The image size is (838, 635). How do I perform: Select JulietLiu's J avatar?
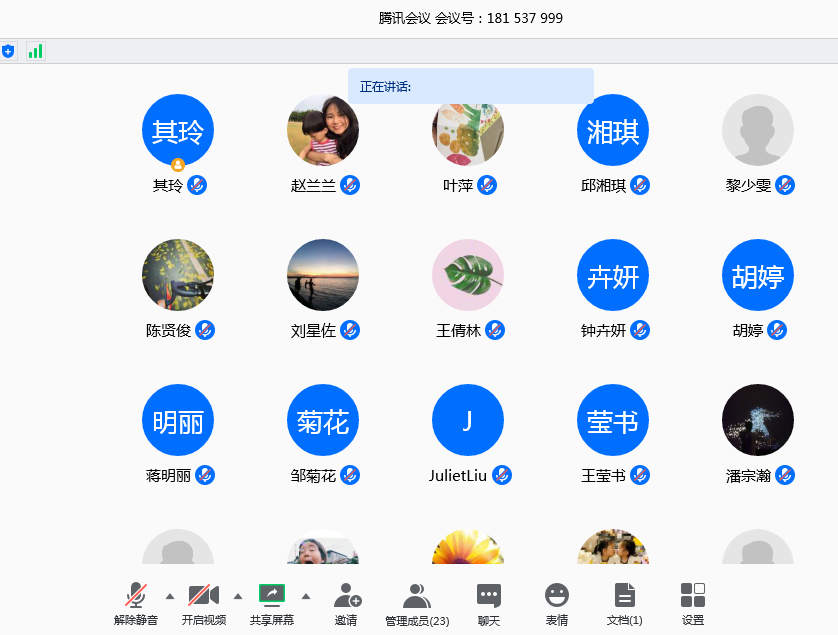pyautogui.click(x=468, y=420)
